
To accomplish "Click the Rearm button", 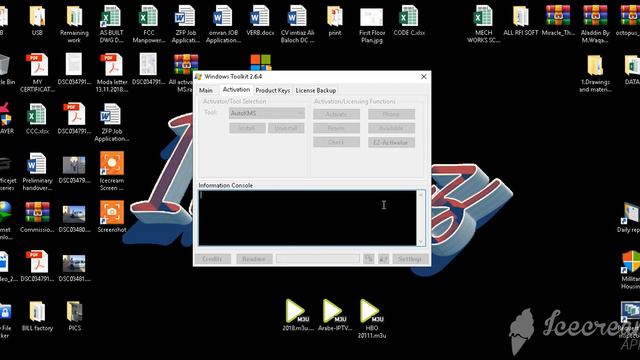I will coord(336,128).
